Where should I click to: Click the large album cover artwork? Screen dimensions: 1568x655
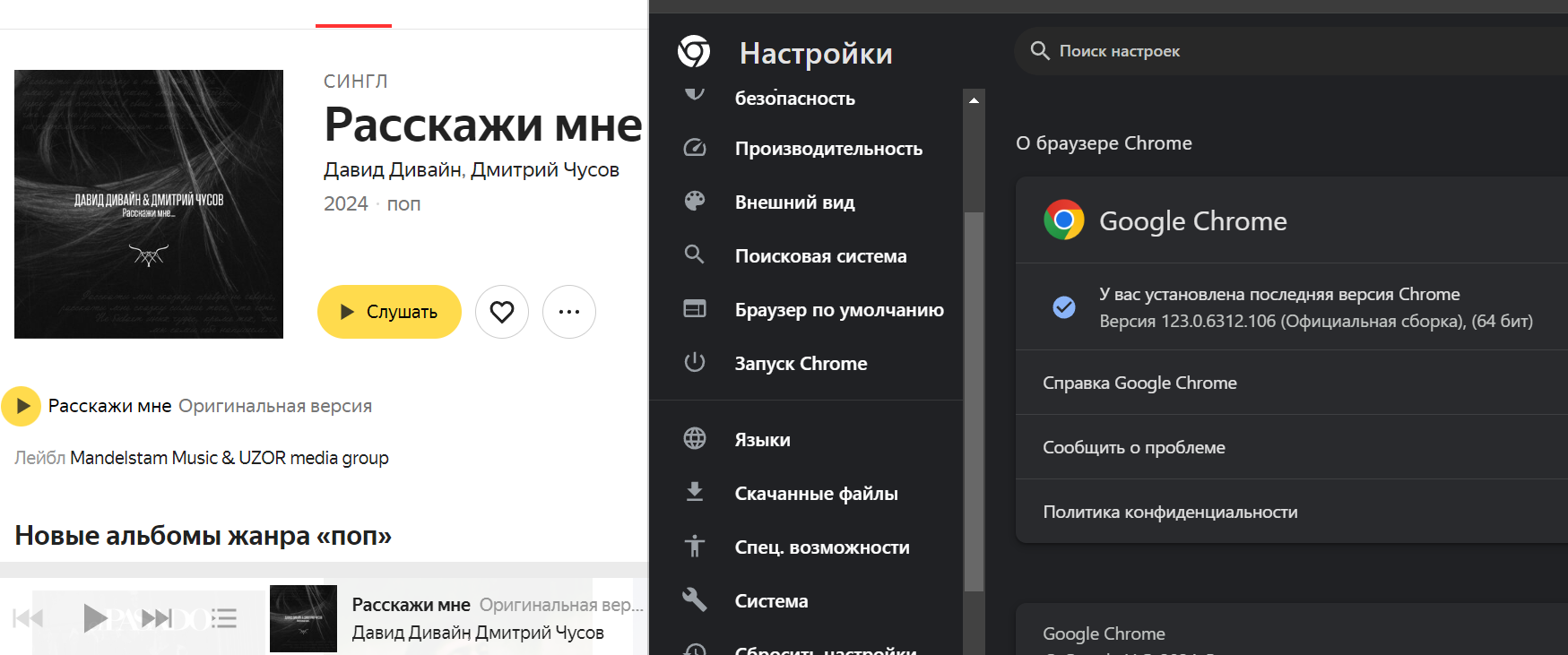(149, 204)
